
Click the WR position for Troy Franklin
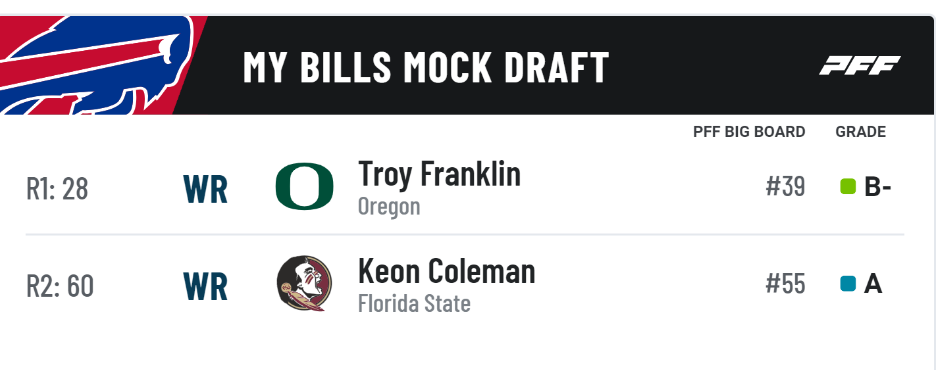pos(205,189)
